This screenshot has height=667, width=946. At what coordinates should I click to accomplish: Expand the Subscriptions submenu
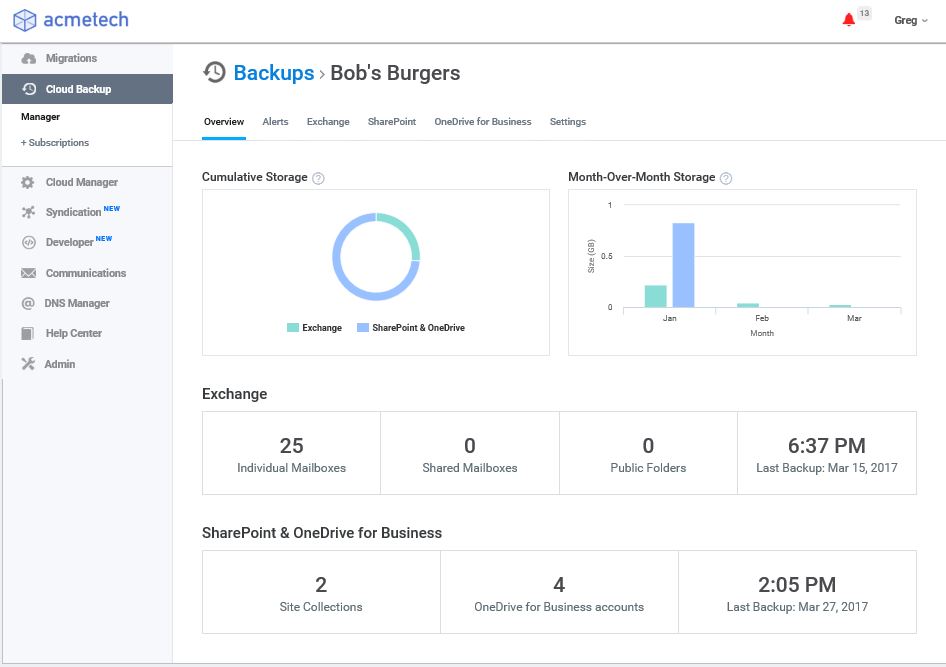click(55, 143)
